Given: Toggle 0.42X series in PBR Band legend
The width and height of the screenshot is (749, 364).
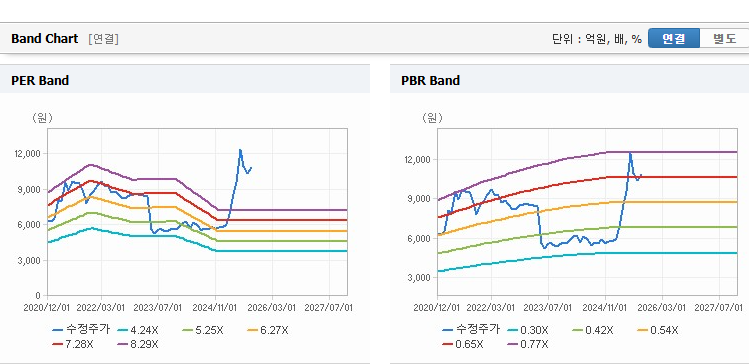Looking at the screenshot, I should coord(593,330).
